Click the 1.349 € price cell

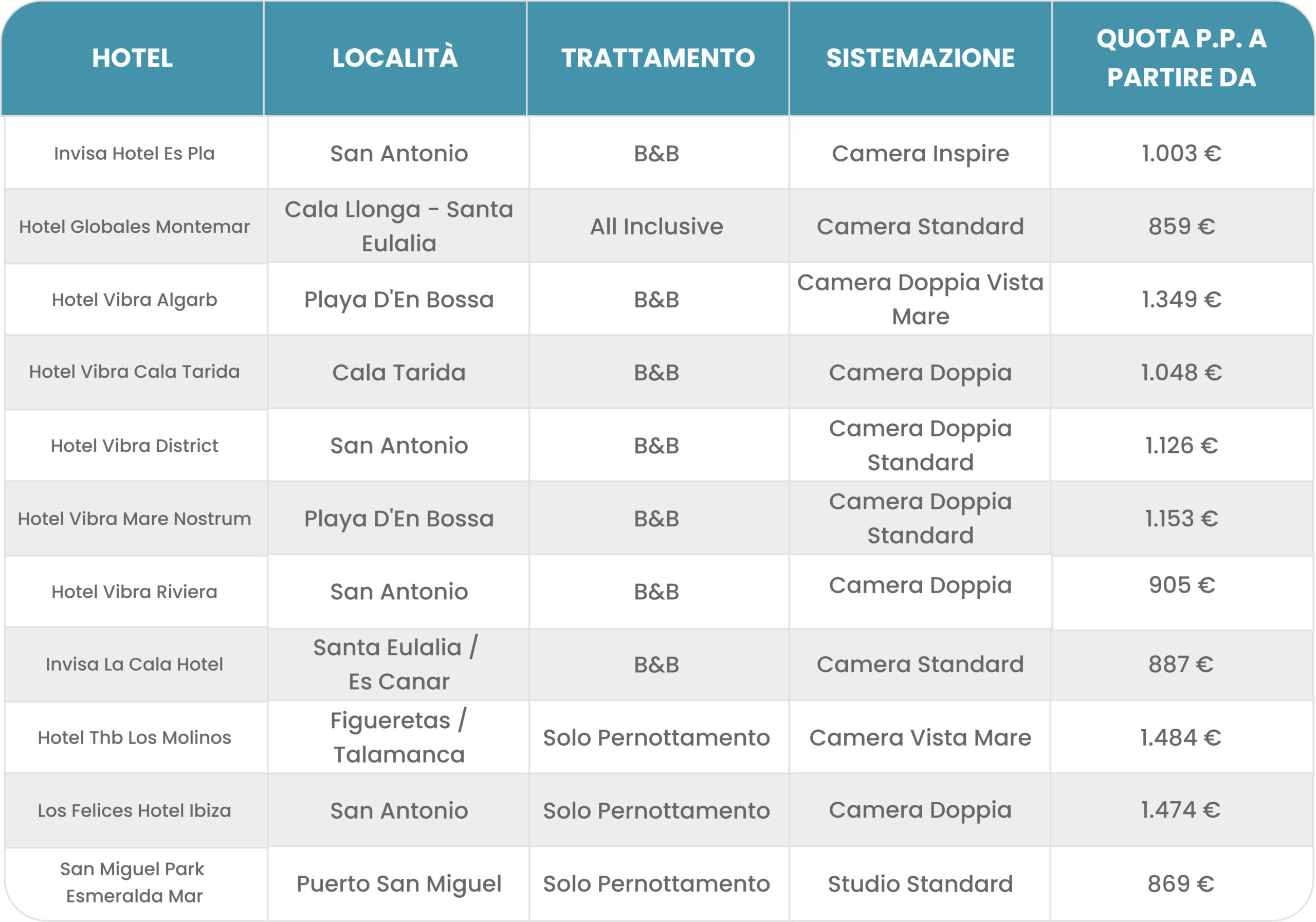[1182, 300]
